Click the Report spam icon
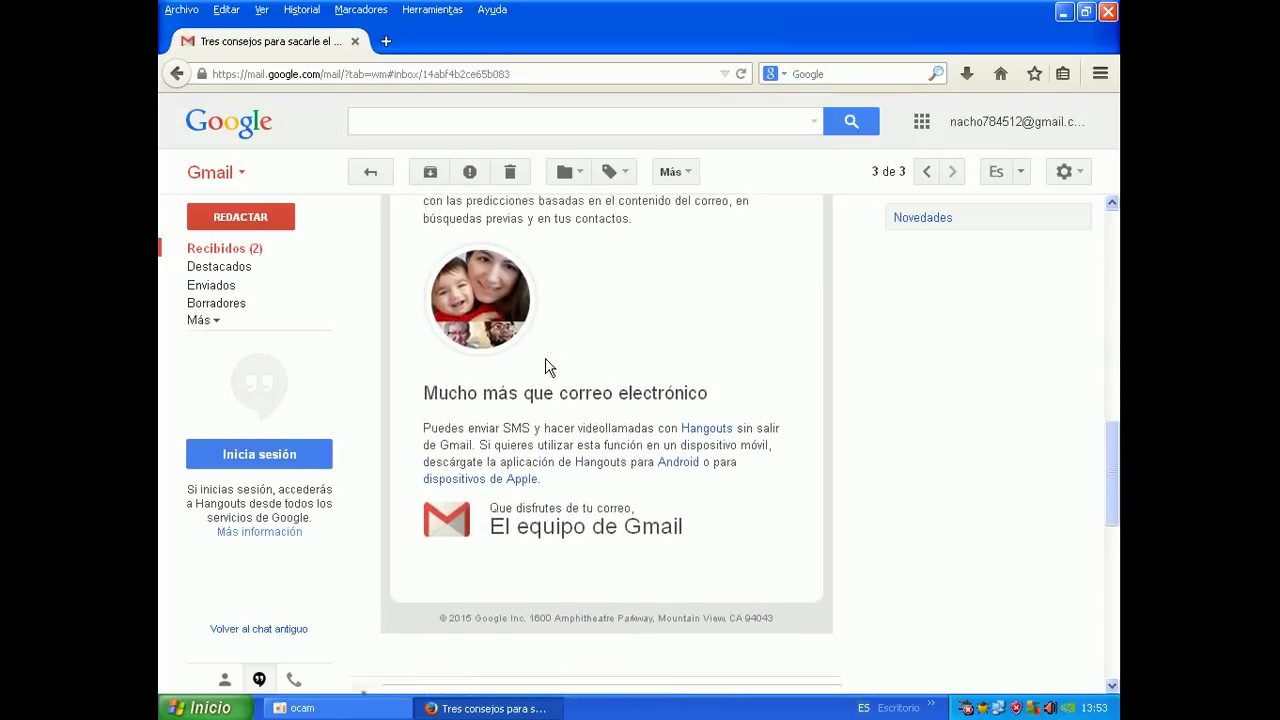The image size is (1280, 720). 470,172
